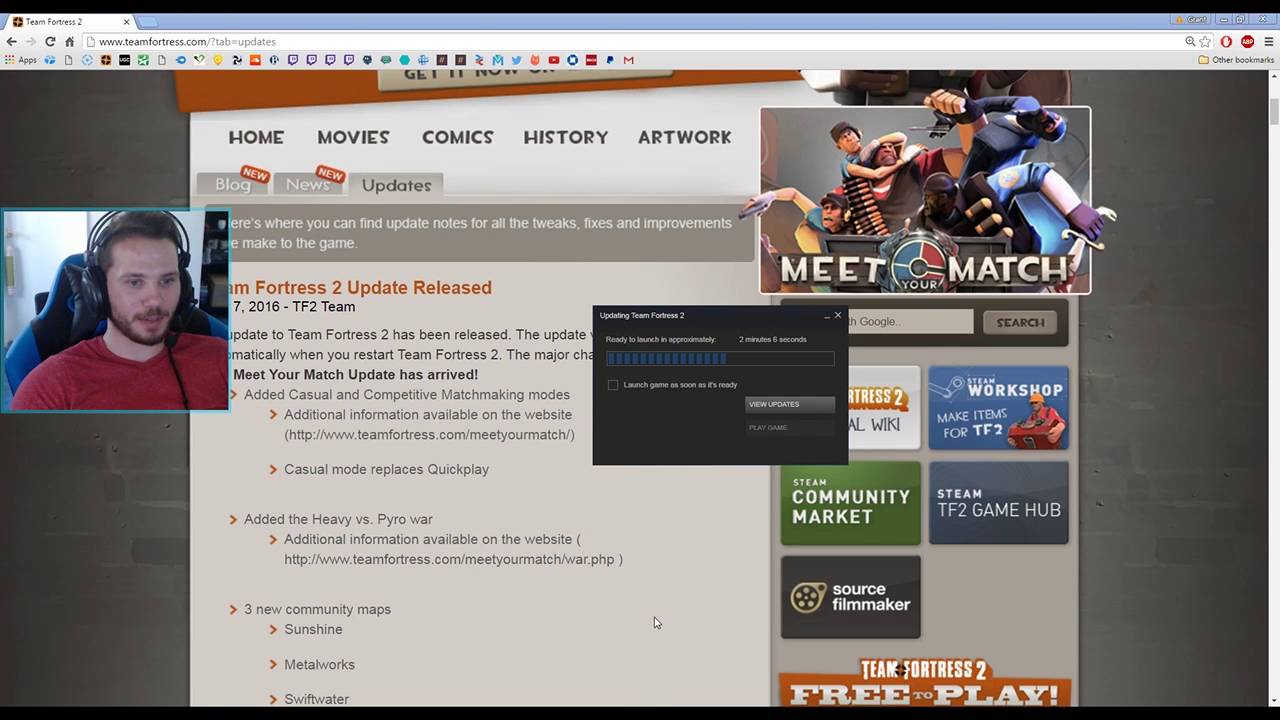The height and width of the screenshot is (720, 1280).
Task: Open the yellow lightbulb bookmark icon
Action: pyautogui.click(x=218, y=60)
